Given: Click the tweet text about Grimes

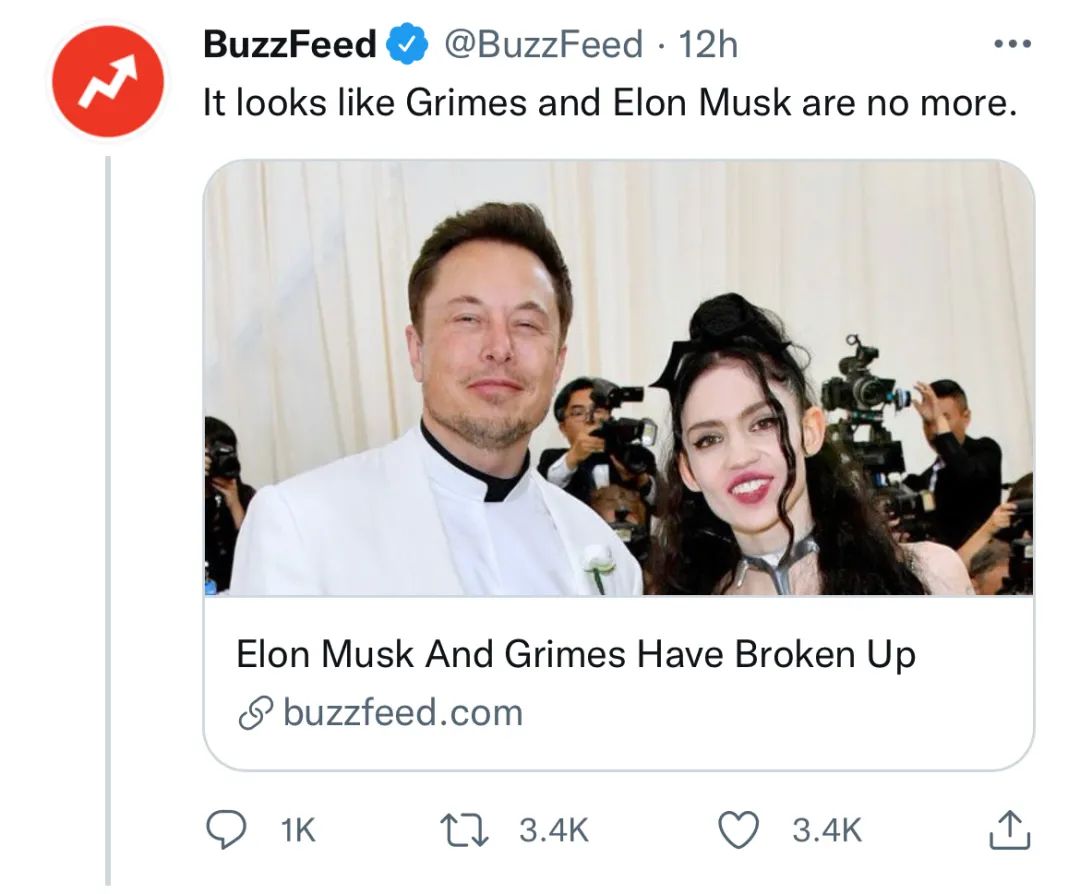Looking at the screenshot, I should pos(609,103).
